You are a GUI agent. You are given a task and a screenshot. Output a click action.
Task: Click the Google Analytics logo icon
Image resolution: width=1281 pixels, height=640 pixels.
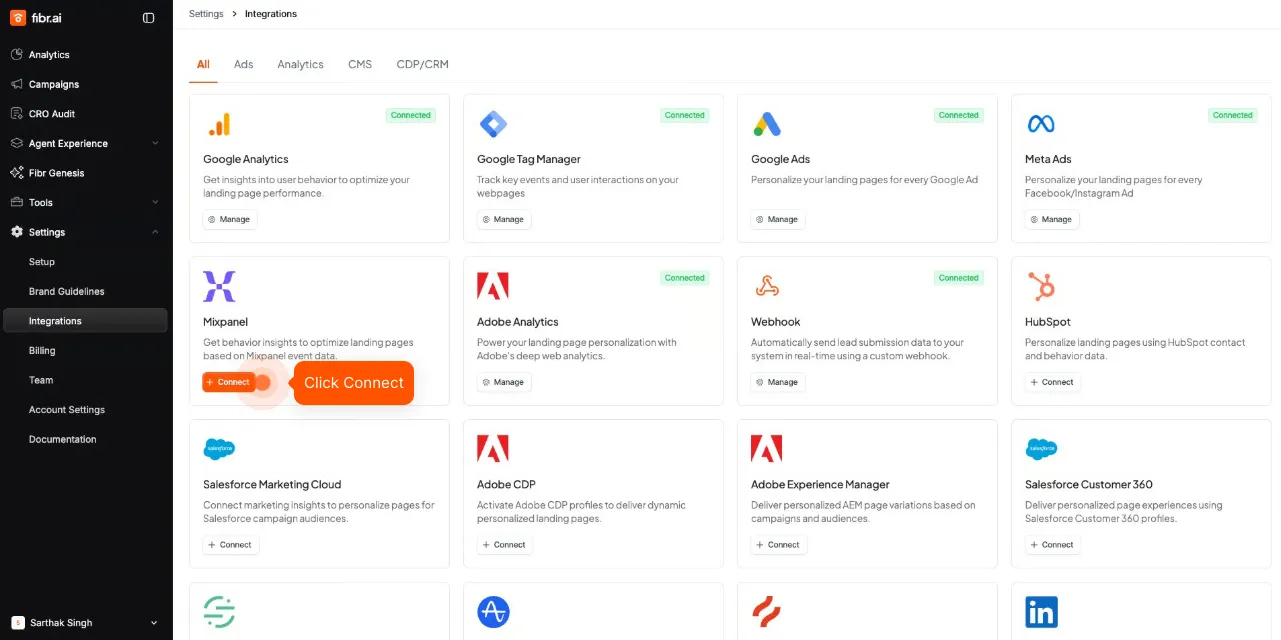point(219,124)
